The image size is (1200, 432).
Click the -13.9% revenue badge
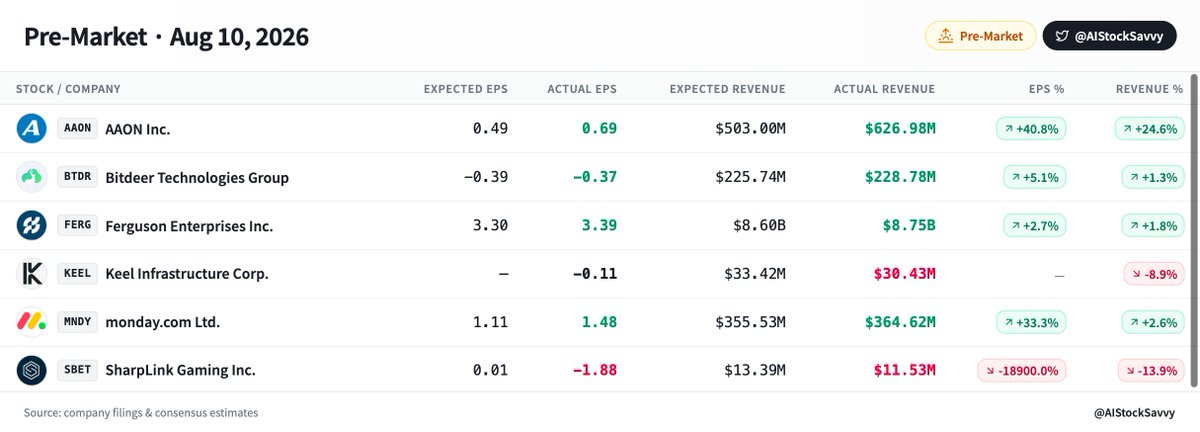click(x=1151, y=370)
